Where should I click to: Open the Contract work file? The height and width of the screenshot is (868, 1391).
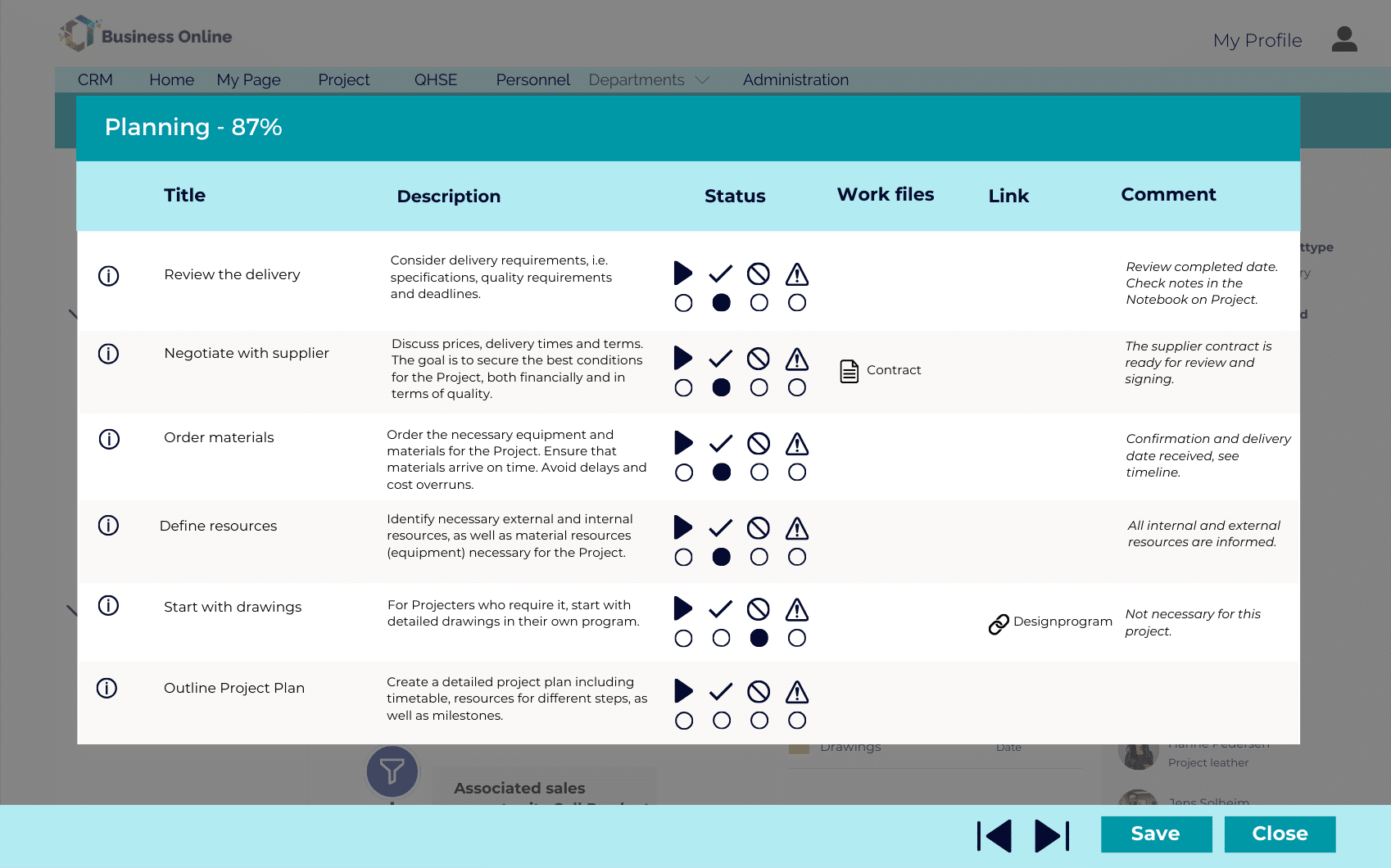pyautogui.click(x=894, y=370)
